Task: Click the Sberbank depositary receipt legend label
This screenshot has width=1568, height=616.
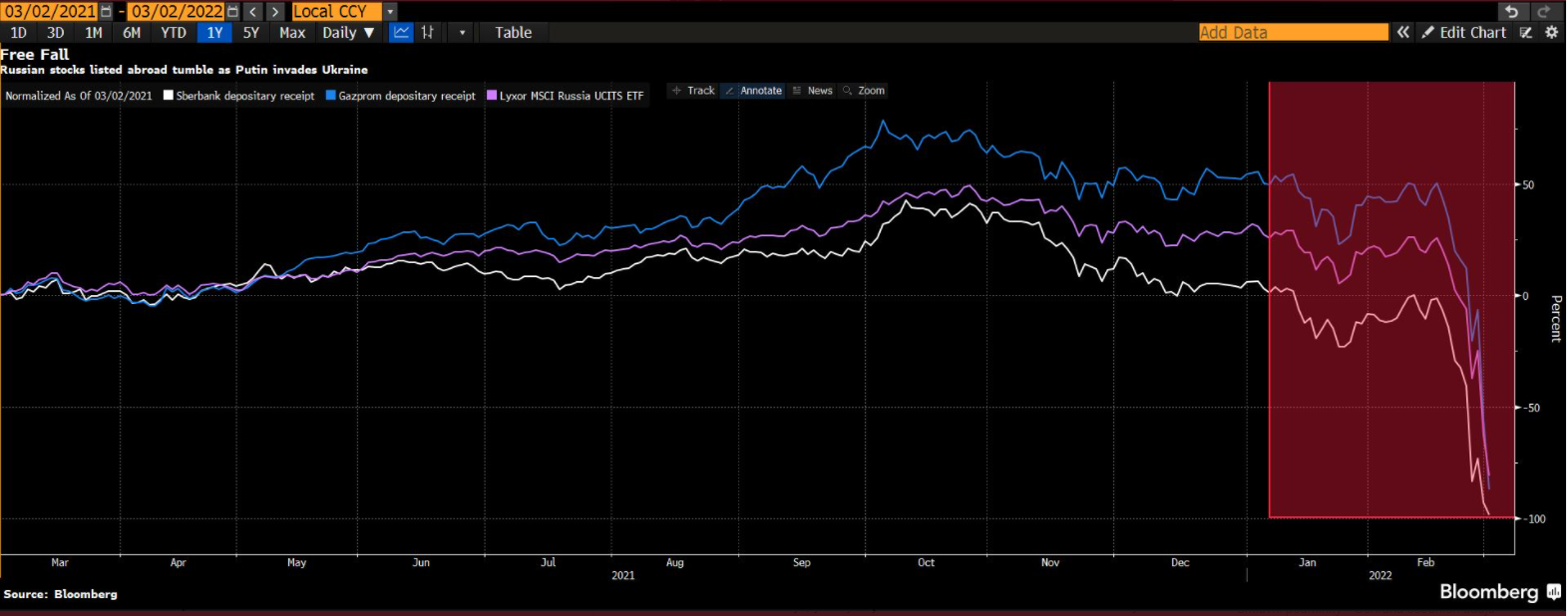Action: pyautogui.click(x=245, y=96)
